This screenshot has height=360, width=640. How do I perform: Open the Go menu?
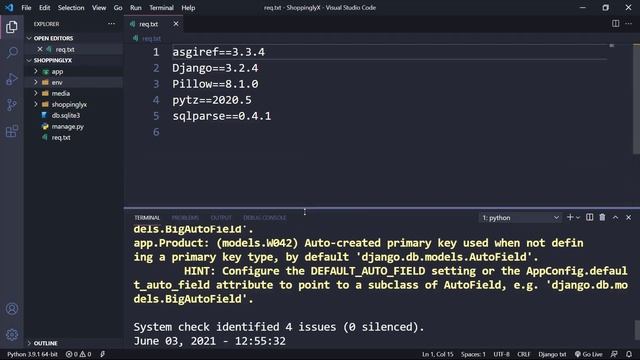click(x=118, y=8)
